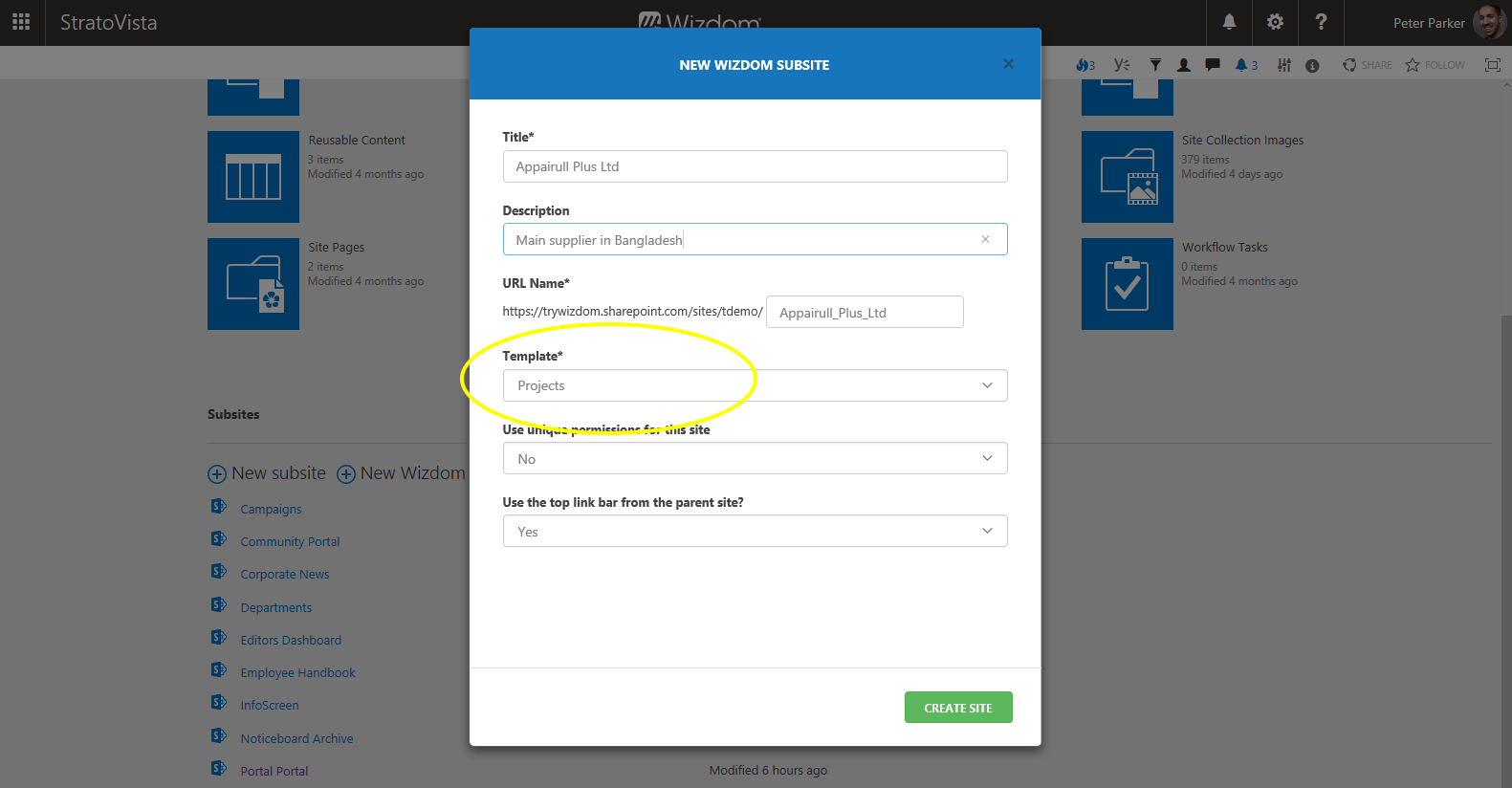
Task: Open the blue bell alerts with count 3
Action: [x=1246, y=65]
